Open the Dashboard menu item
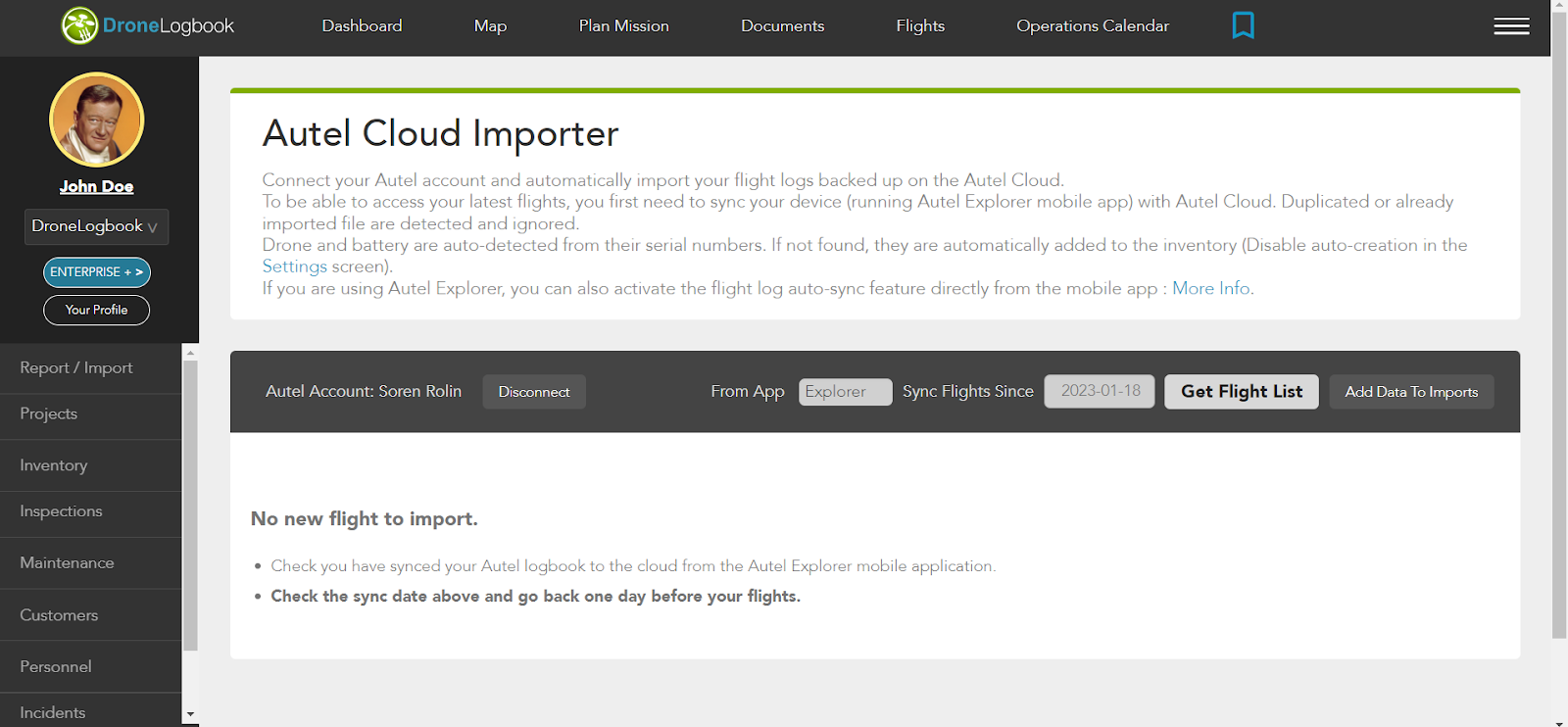Viewport: 1568px width, 727px height. 362,25
